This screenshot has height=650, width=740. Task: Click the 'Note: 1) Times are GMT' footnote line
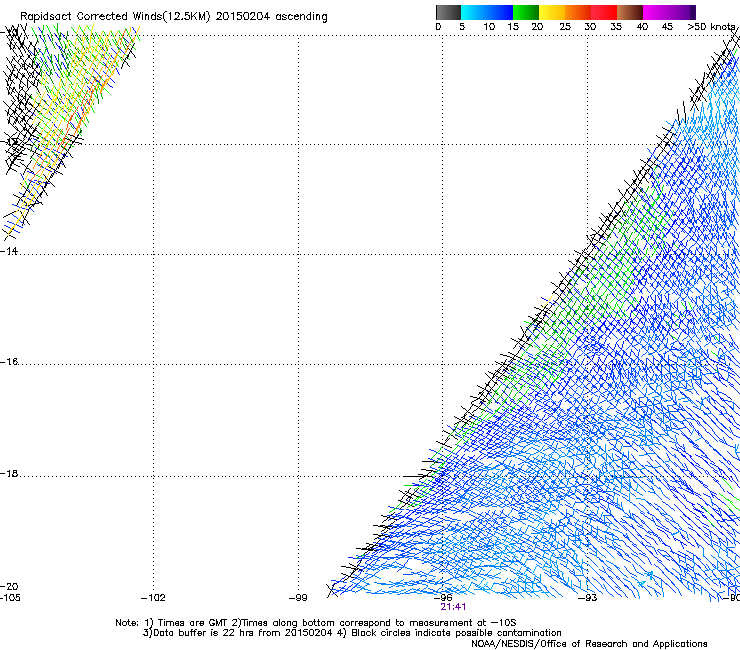click(315, 623)
